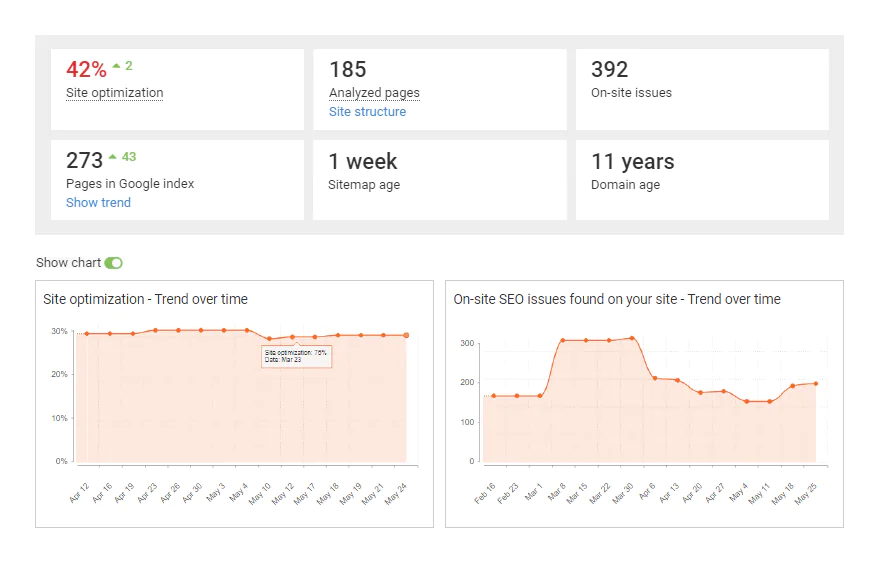Click Mar 8 data point in SEO issues chart
This screenshot has height=563, width=880.
click(563, 340)
